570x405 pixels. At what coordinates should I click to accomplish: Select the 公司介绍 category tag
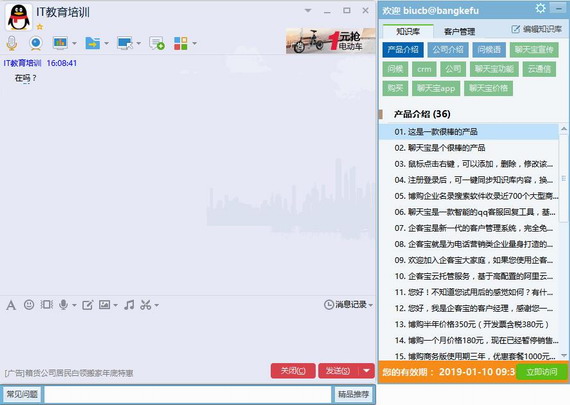point(448,49)
